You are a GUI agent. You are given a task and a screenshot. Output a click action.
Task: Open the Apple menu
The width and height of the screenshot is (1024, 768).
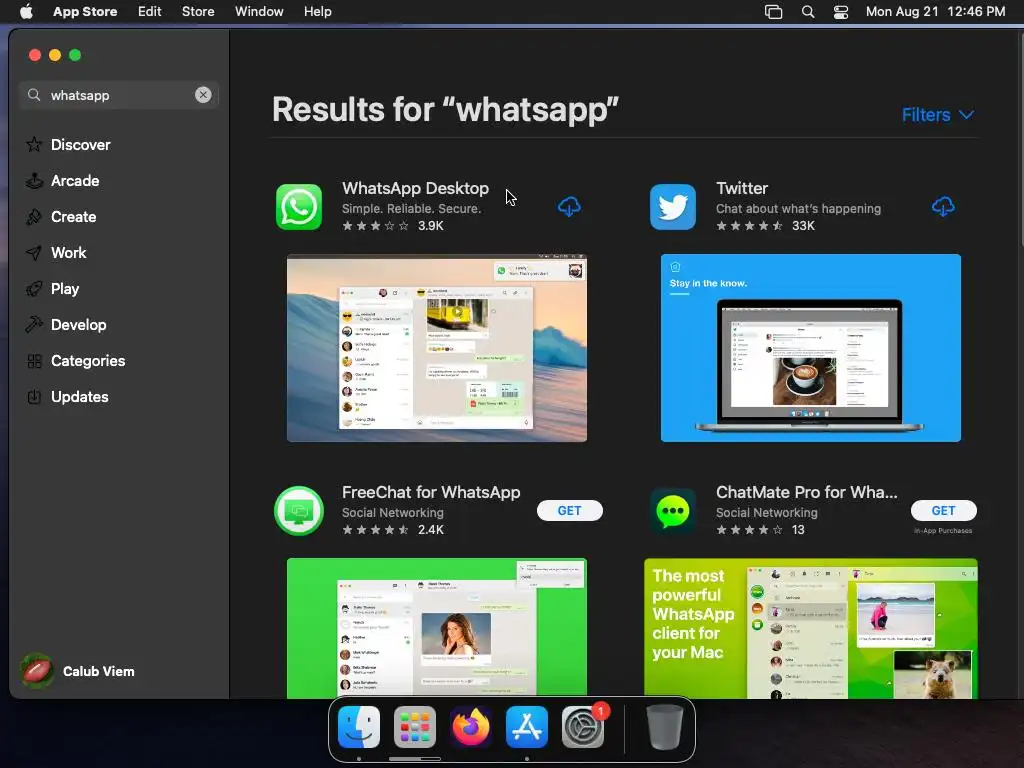(26, 11)
